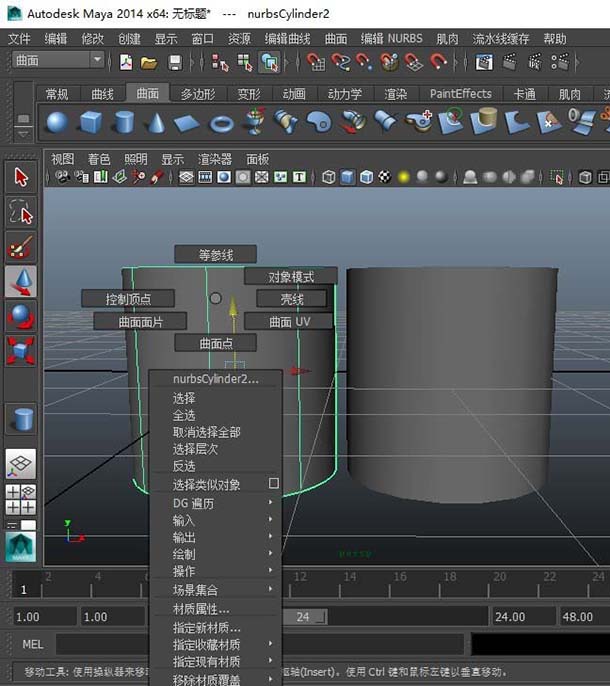
Task: Select the arrow Select tool in toolbox
Action: (x=21, y=177)
